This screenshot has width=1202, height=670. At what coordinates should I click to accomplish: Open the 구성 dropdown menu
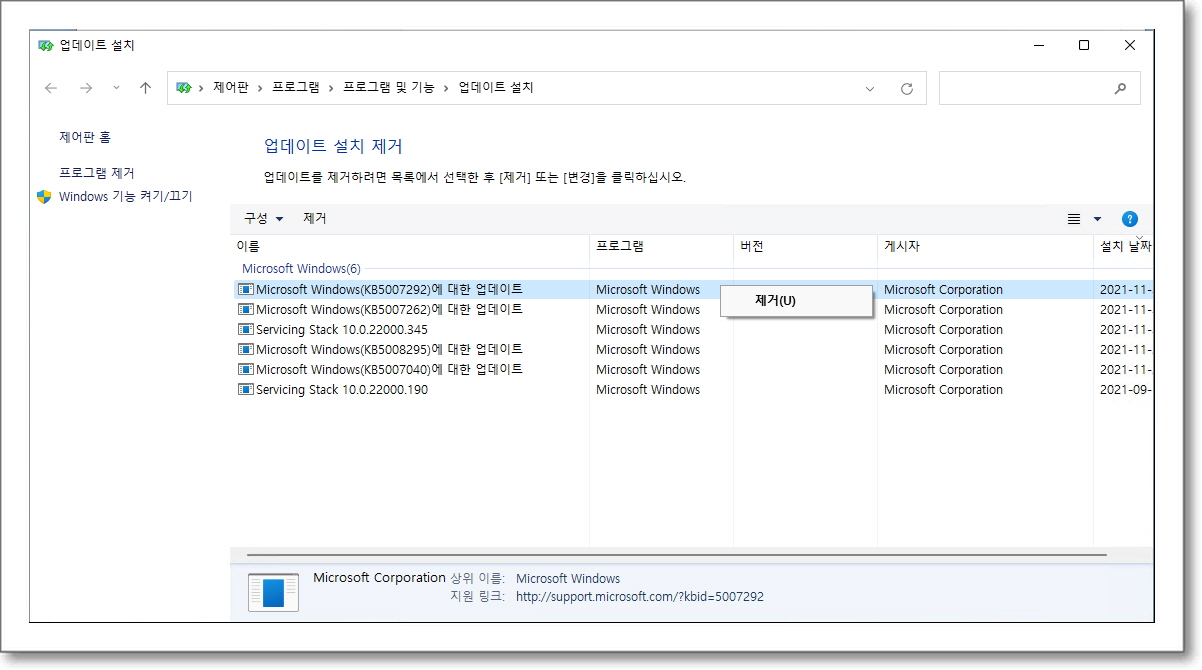(264, 218)
